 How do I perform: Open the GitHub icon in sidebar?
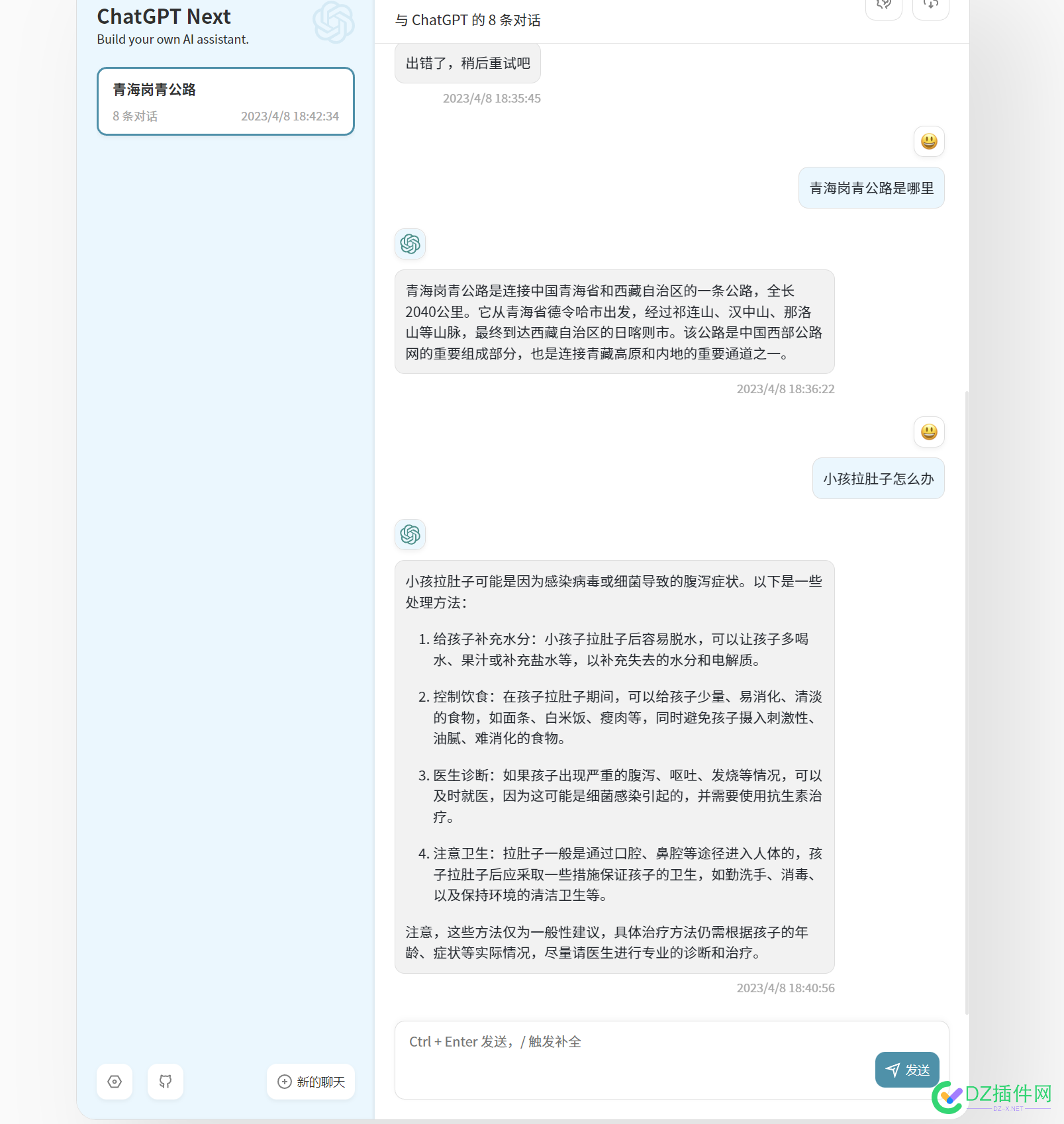[166, 1082]
